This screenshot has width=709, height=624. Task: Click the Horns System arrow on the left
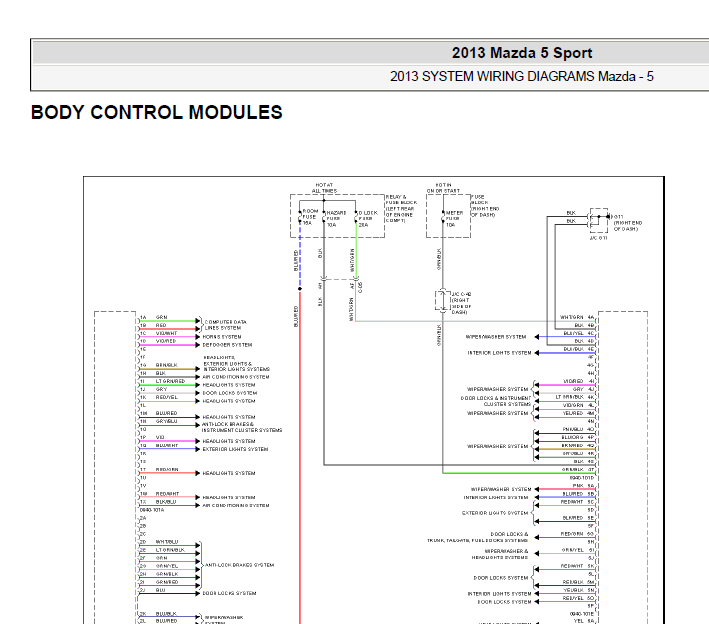point(199,334)
